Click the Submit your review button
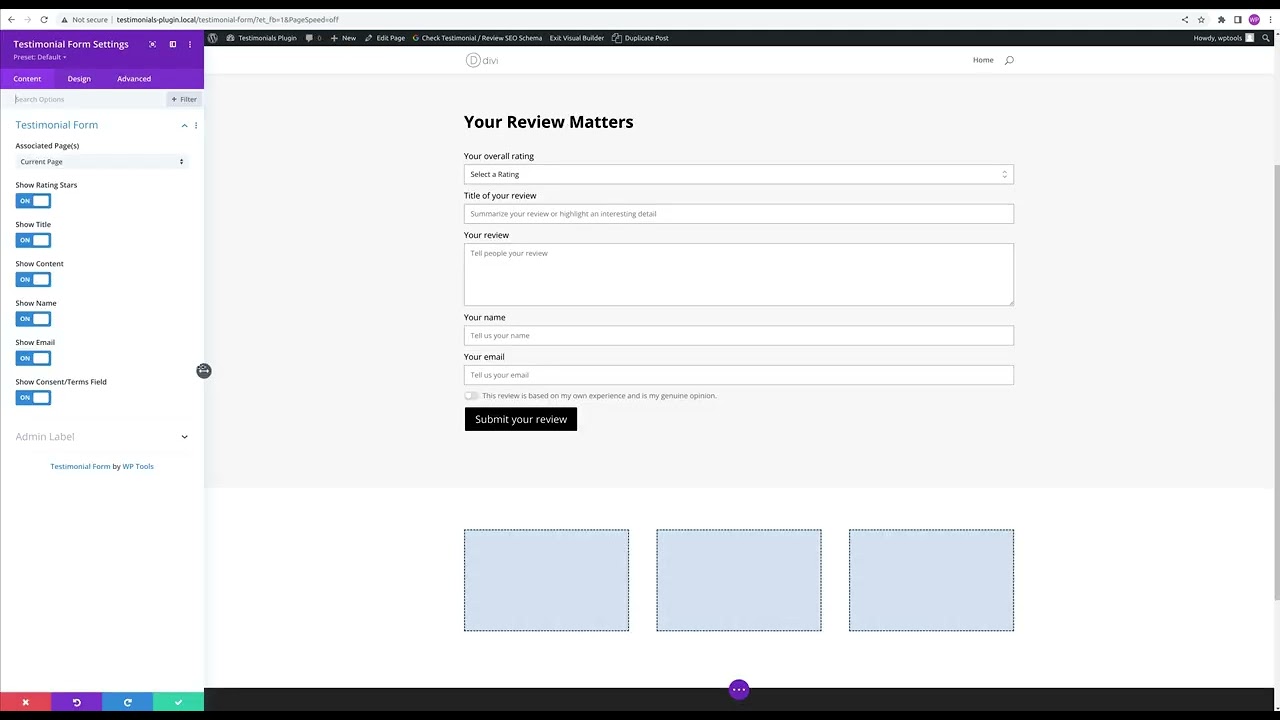 [521, 419]
